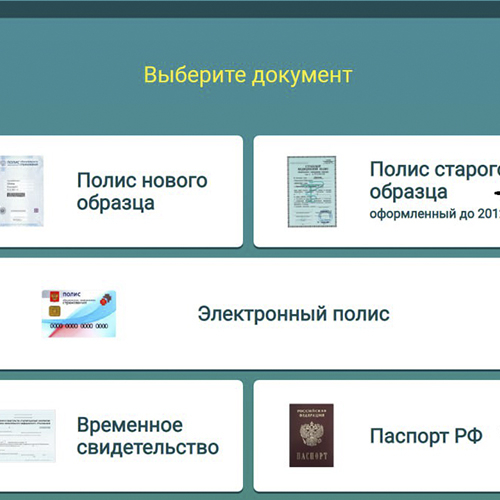Click the eagle emblem on the passport cover

click(311, 433)
